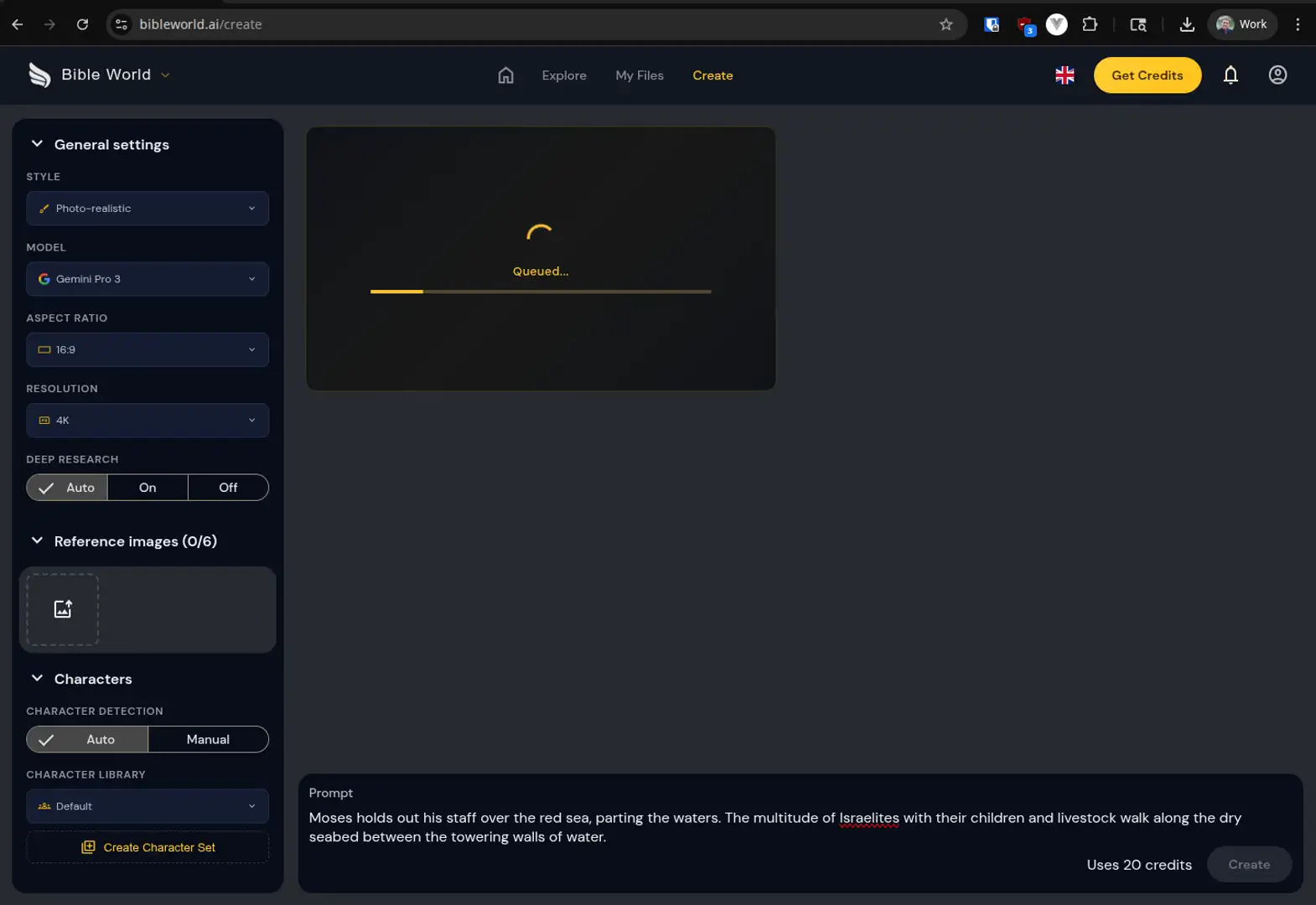Turn Deep Research On
Viewport: 1316px width, 905px height.
(x=148, y=488)
